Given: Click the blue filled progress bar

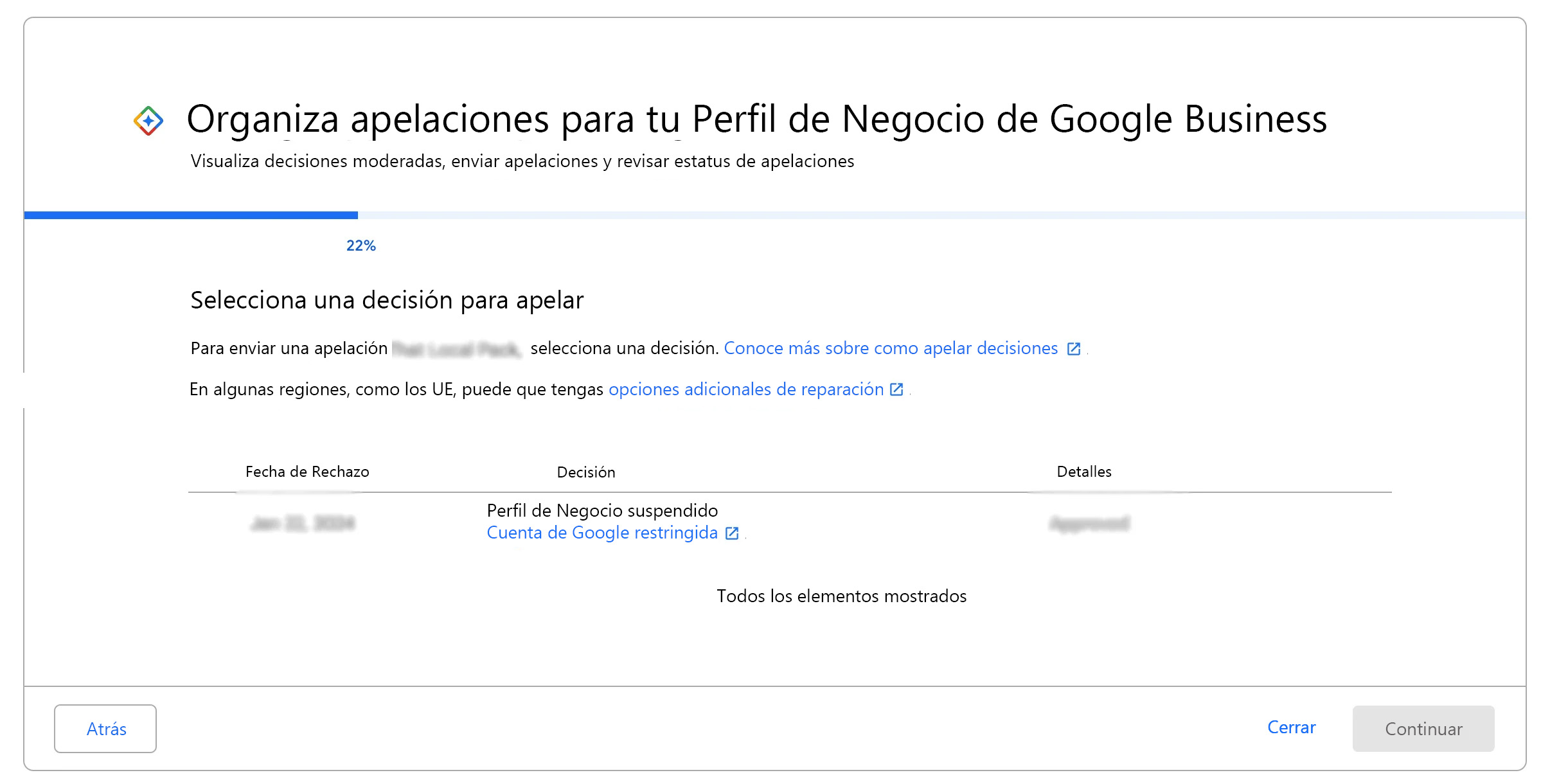Looking at the screenshot, I should (x=191, y=215).
